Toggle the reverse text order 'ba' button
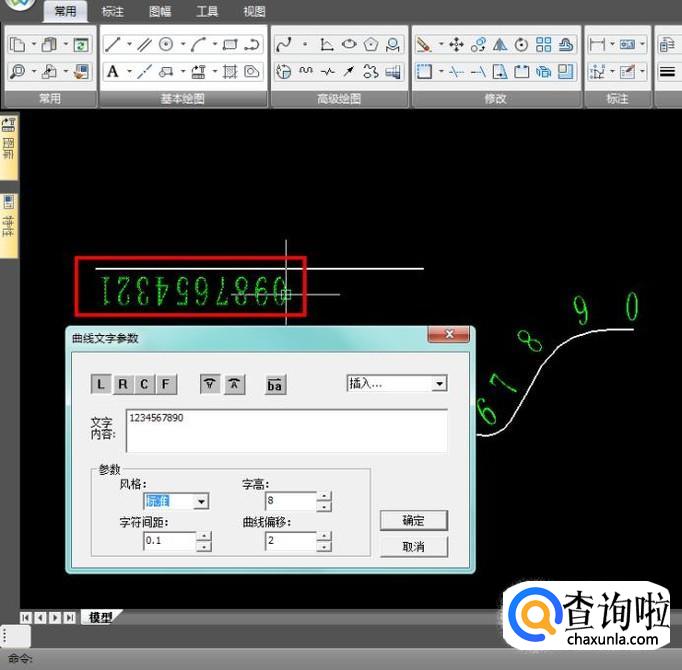 275,385
